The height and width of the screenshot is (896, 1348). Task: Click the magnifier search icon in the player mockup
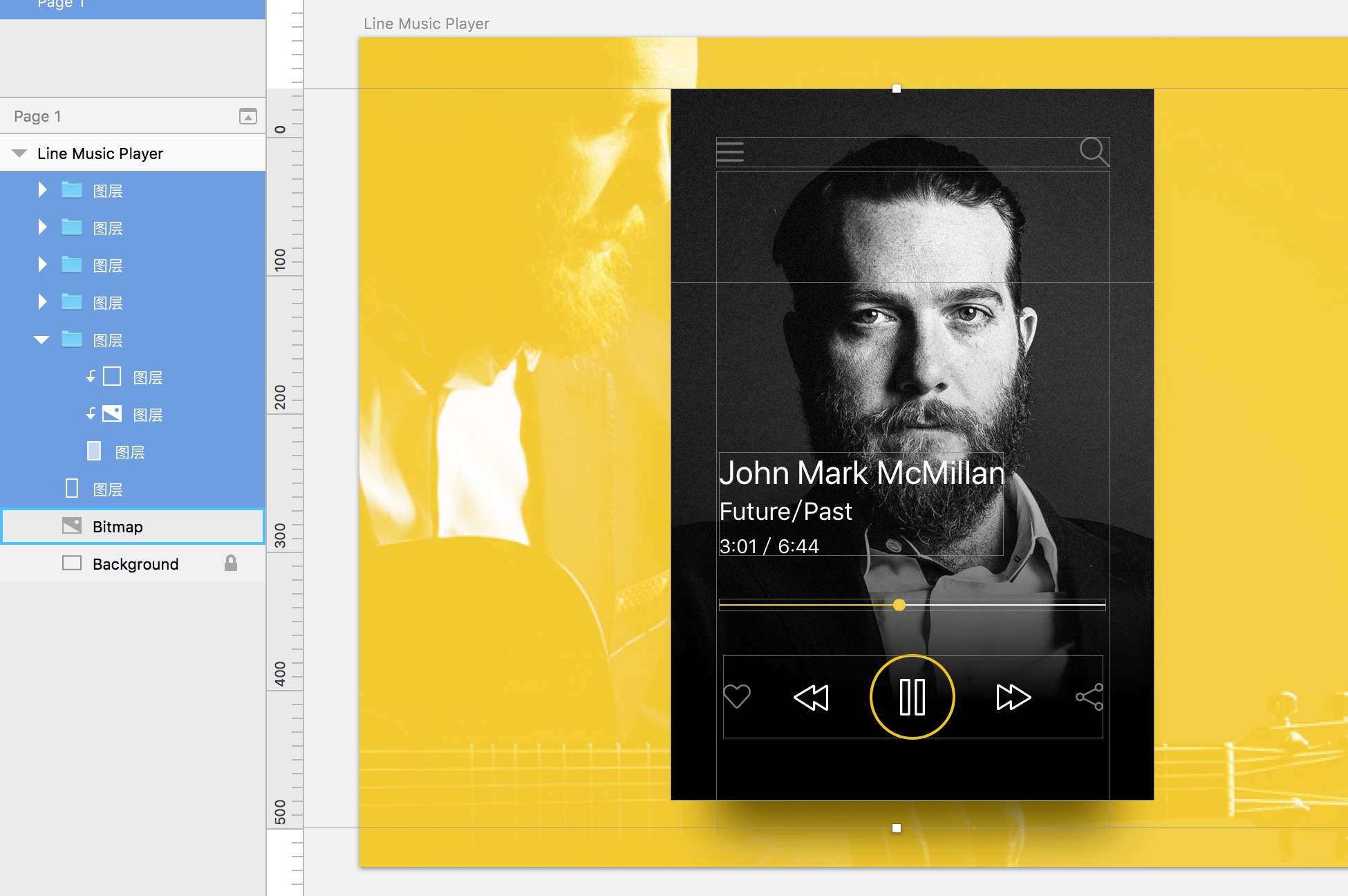point(1094,151)
